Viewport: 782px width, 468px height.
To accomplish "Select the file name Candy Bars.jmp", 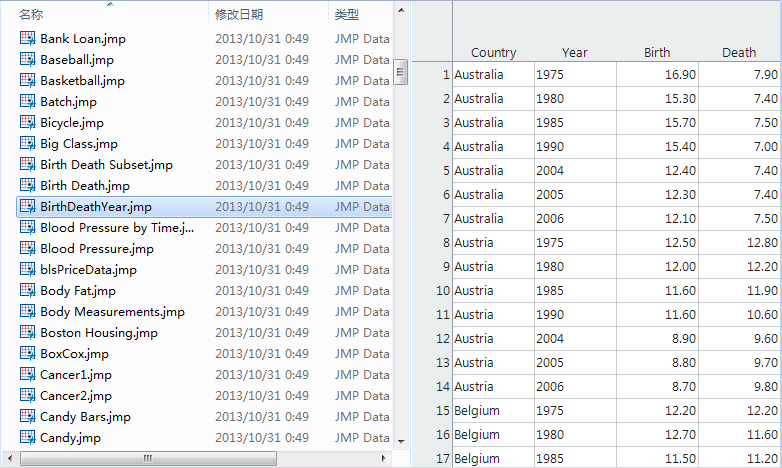I will click(x=85, y=416).
